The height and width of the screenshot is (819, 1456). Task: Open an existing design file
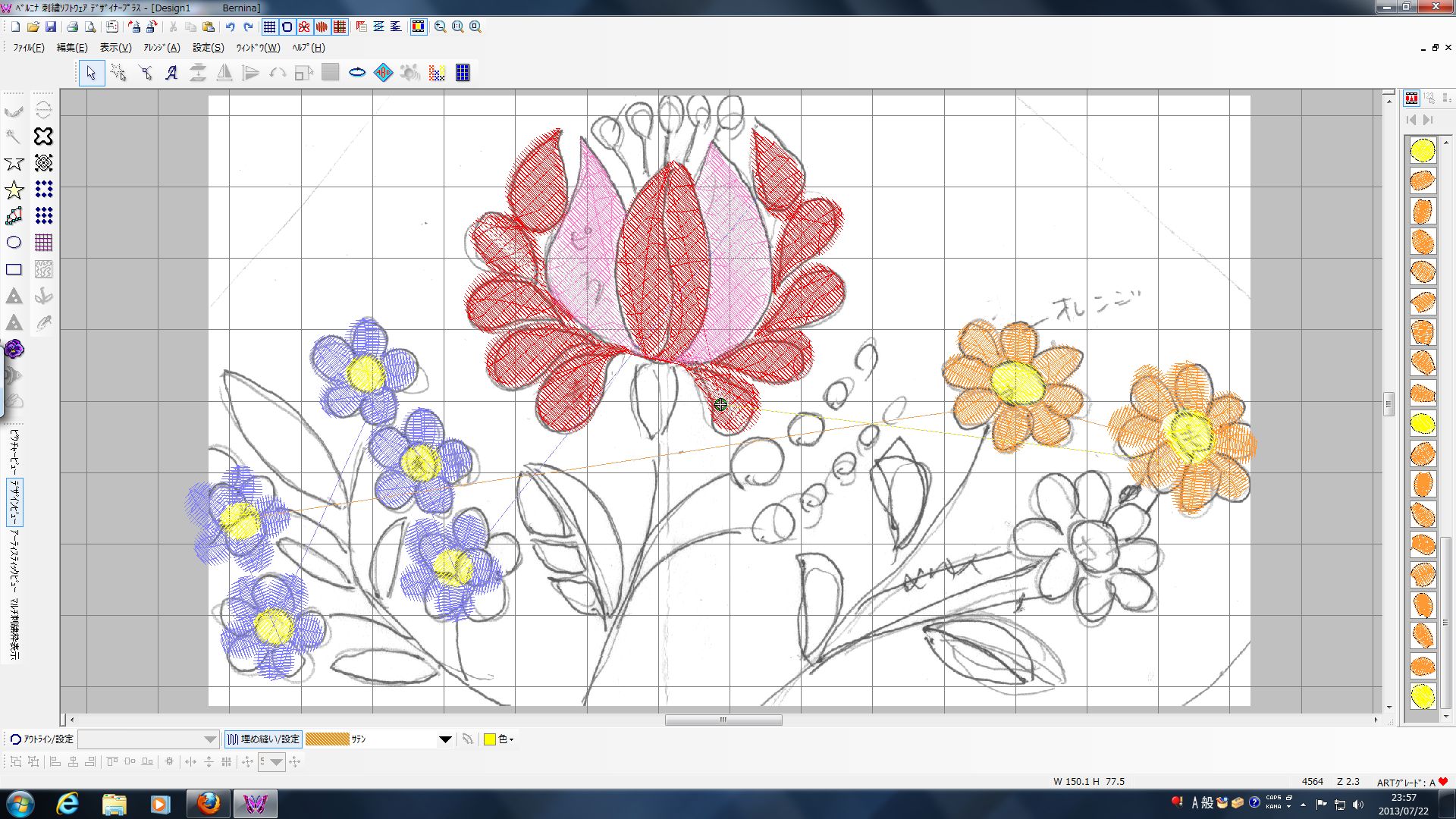coord(33,27)
